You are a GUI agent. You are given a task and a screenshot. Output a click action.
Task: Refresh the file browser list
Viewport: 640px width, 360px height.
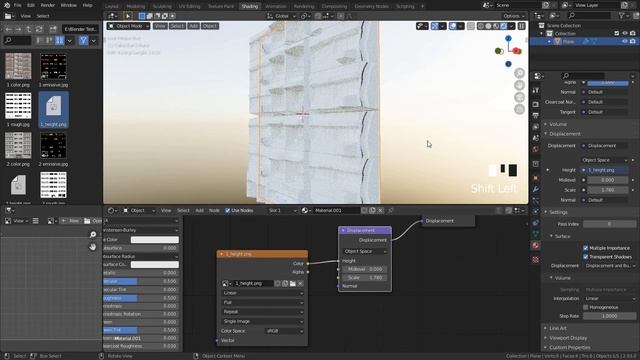39,29
